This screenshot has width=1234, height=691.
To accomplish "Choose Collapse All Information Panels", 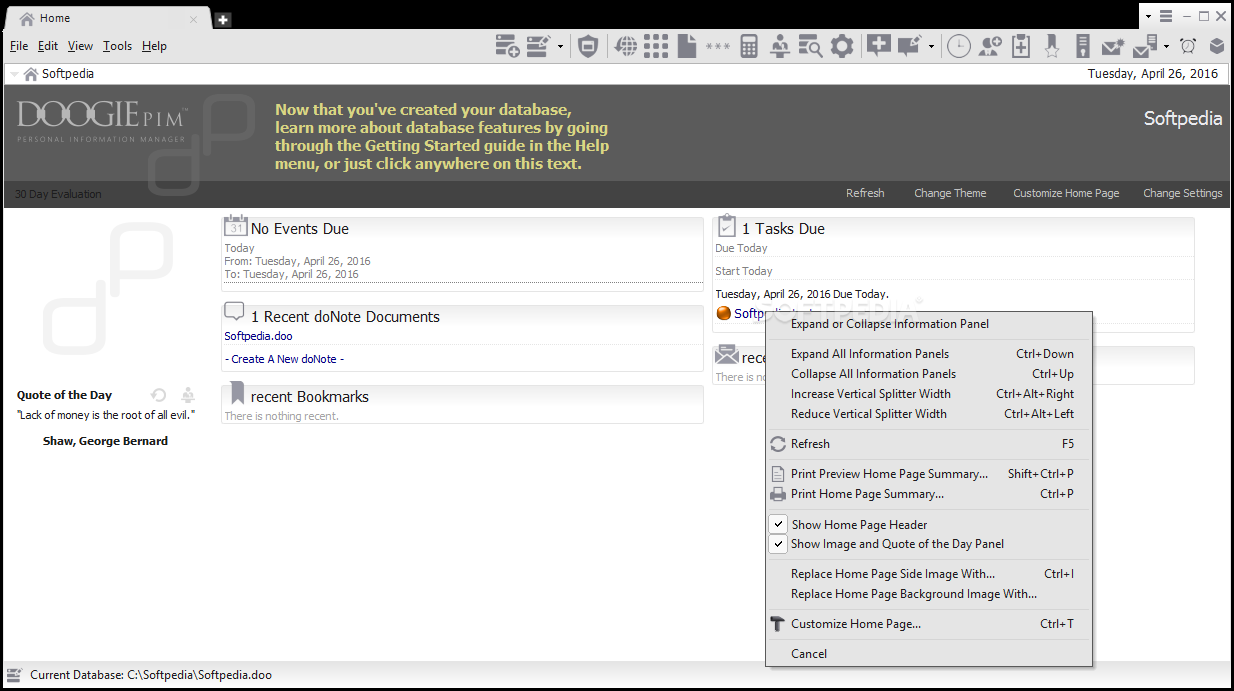I will tap(928, 373).
